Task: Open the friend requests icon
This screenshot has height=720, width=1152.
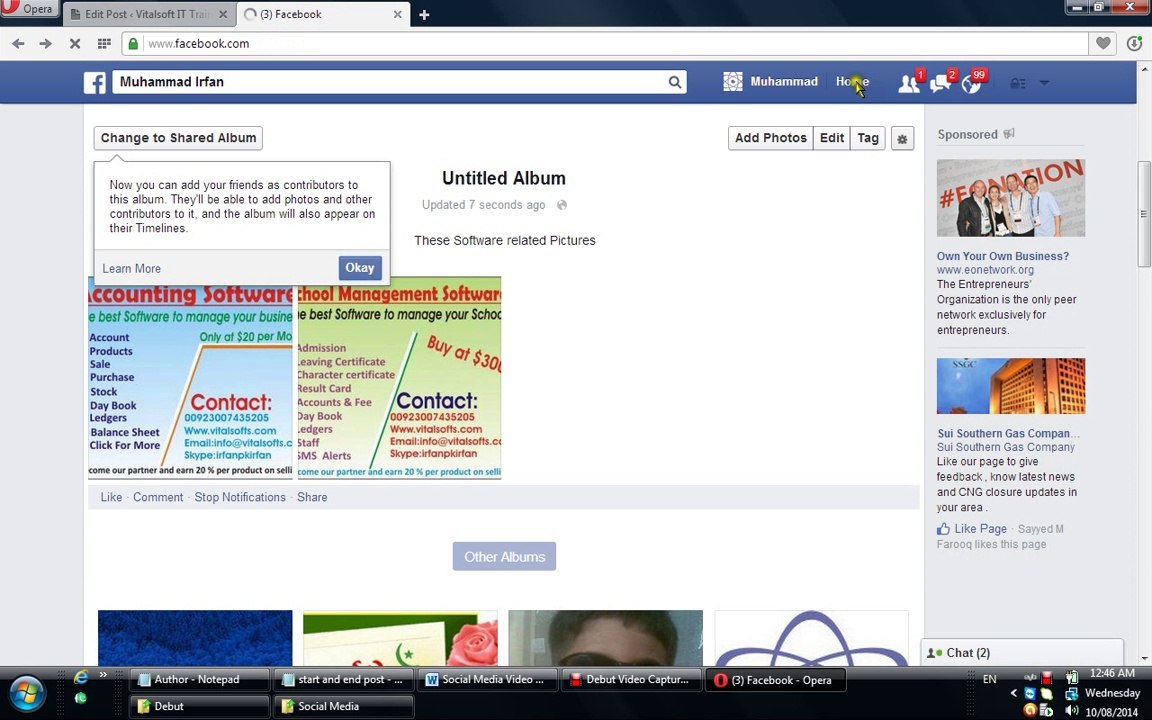Action: tap(910, 82)
